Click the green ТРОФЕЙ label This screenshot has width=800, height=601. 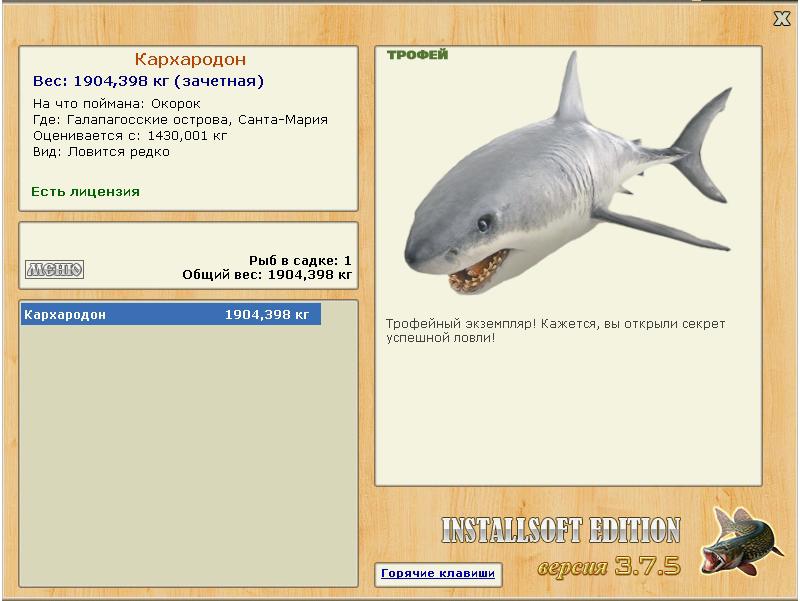[x=417, y=55]
